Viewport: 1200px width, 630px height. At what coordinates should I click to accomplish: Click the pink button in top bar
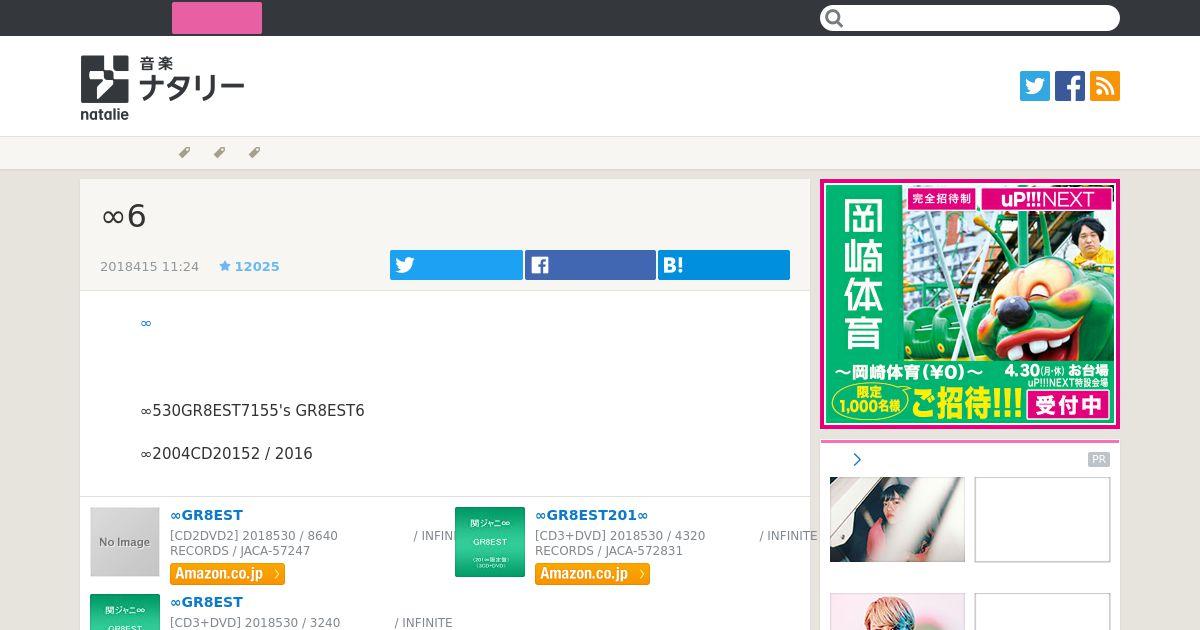217,18
